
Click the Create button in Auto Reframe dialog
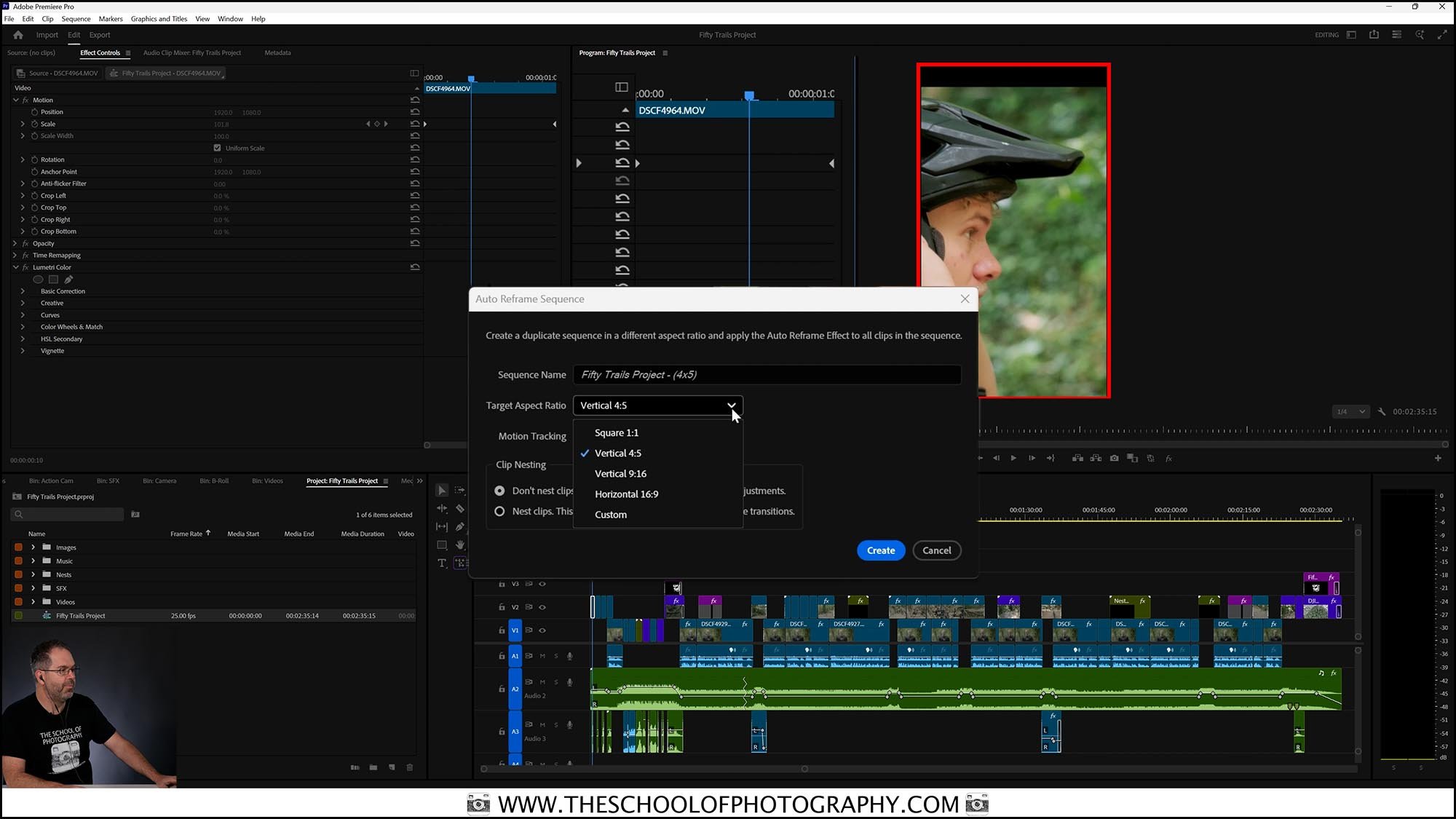[880, 550]
